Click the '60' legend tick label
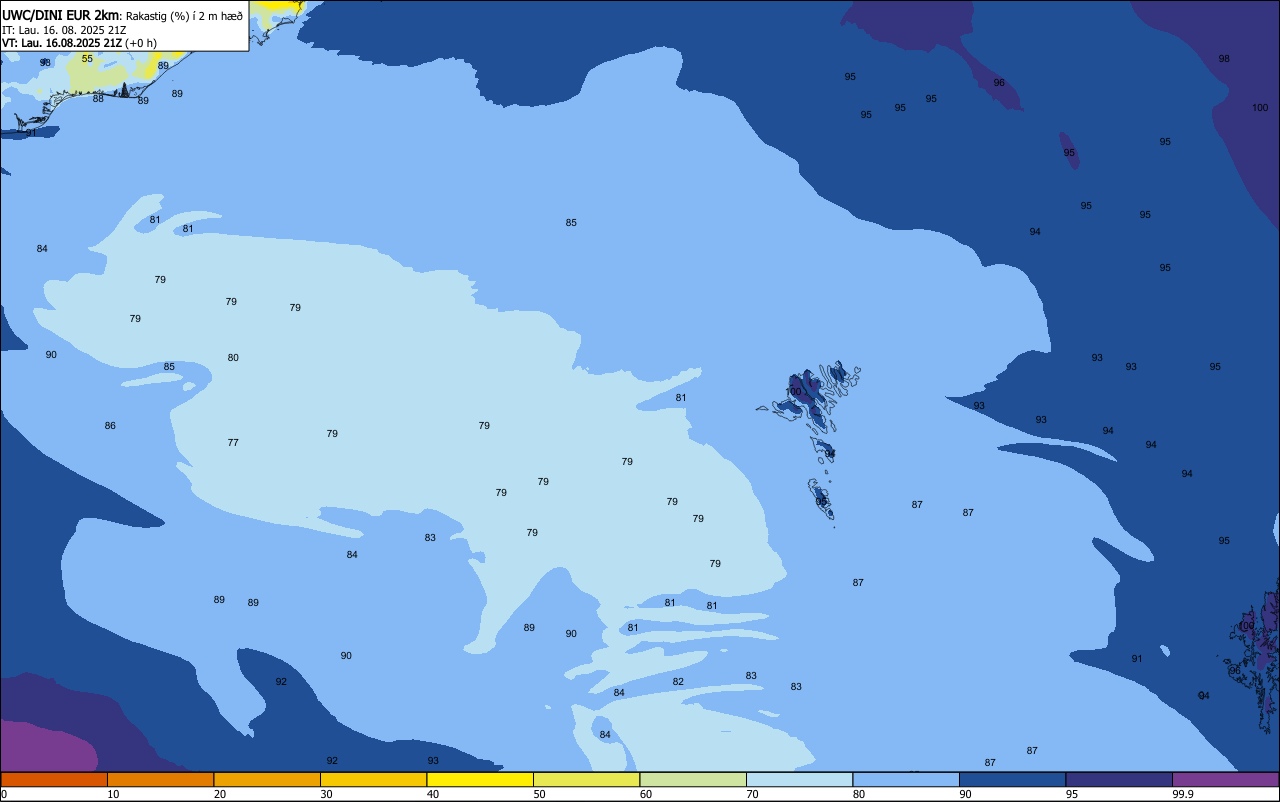The width and height of the screenshot is (1280, 802). [646, 794]
